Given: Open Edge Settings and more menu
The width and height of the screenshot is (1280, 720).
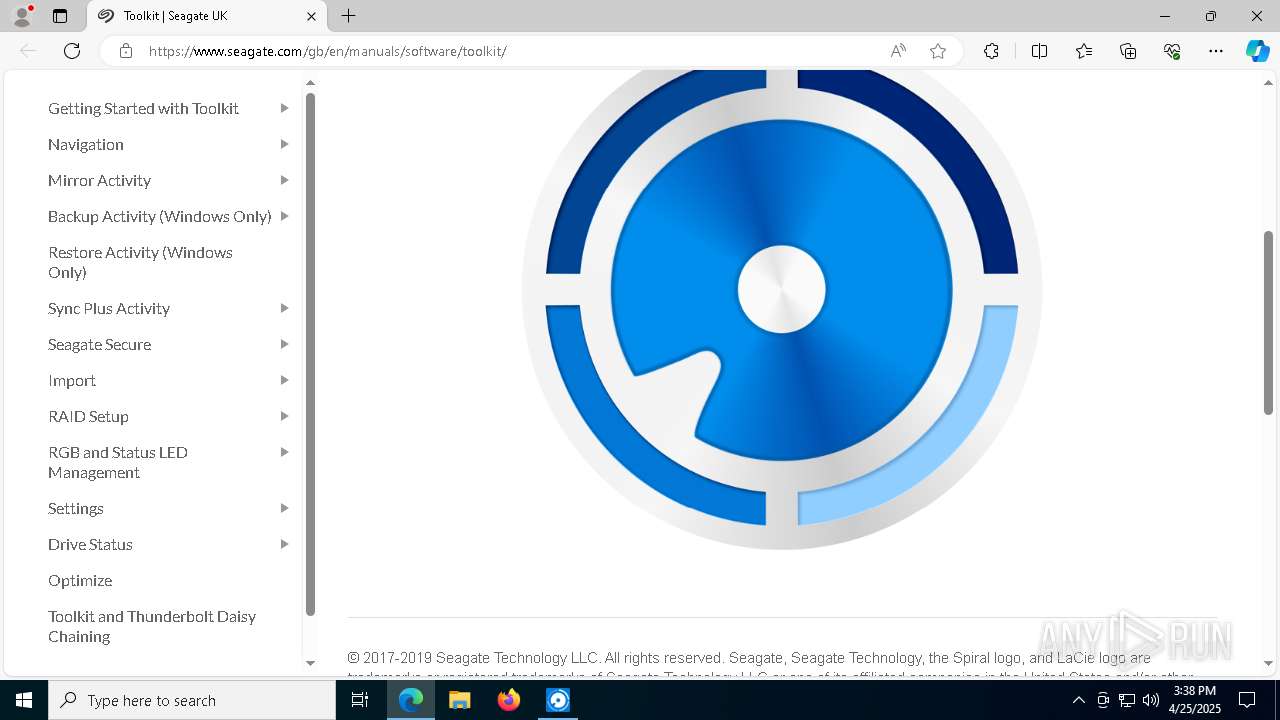Looking at the screenshot, I should [x=1216, y=51].
